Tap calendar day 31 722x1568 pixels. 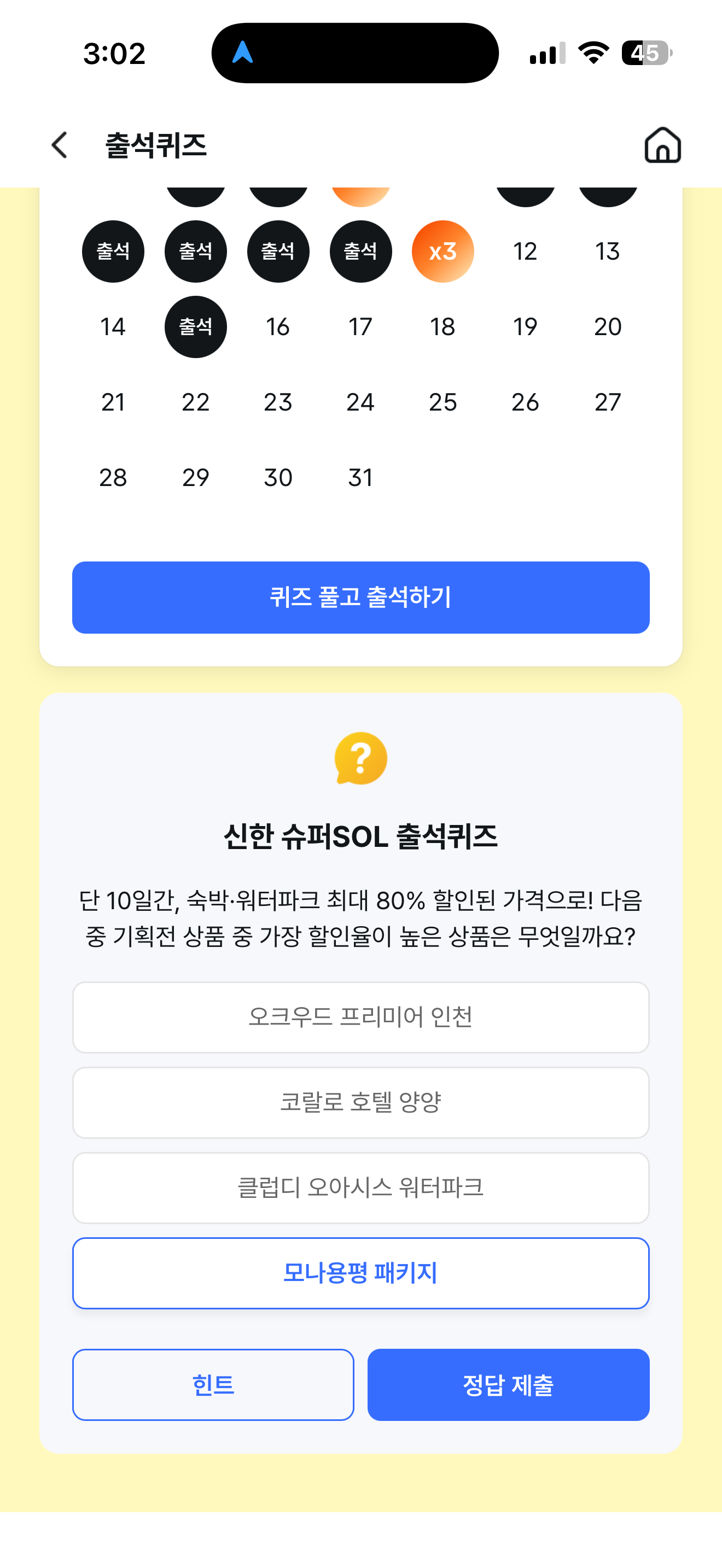(360, 478)
